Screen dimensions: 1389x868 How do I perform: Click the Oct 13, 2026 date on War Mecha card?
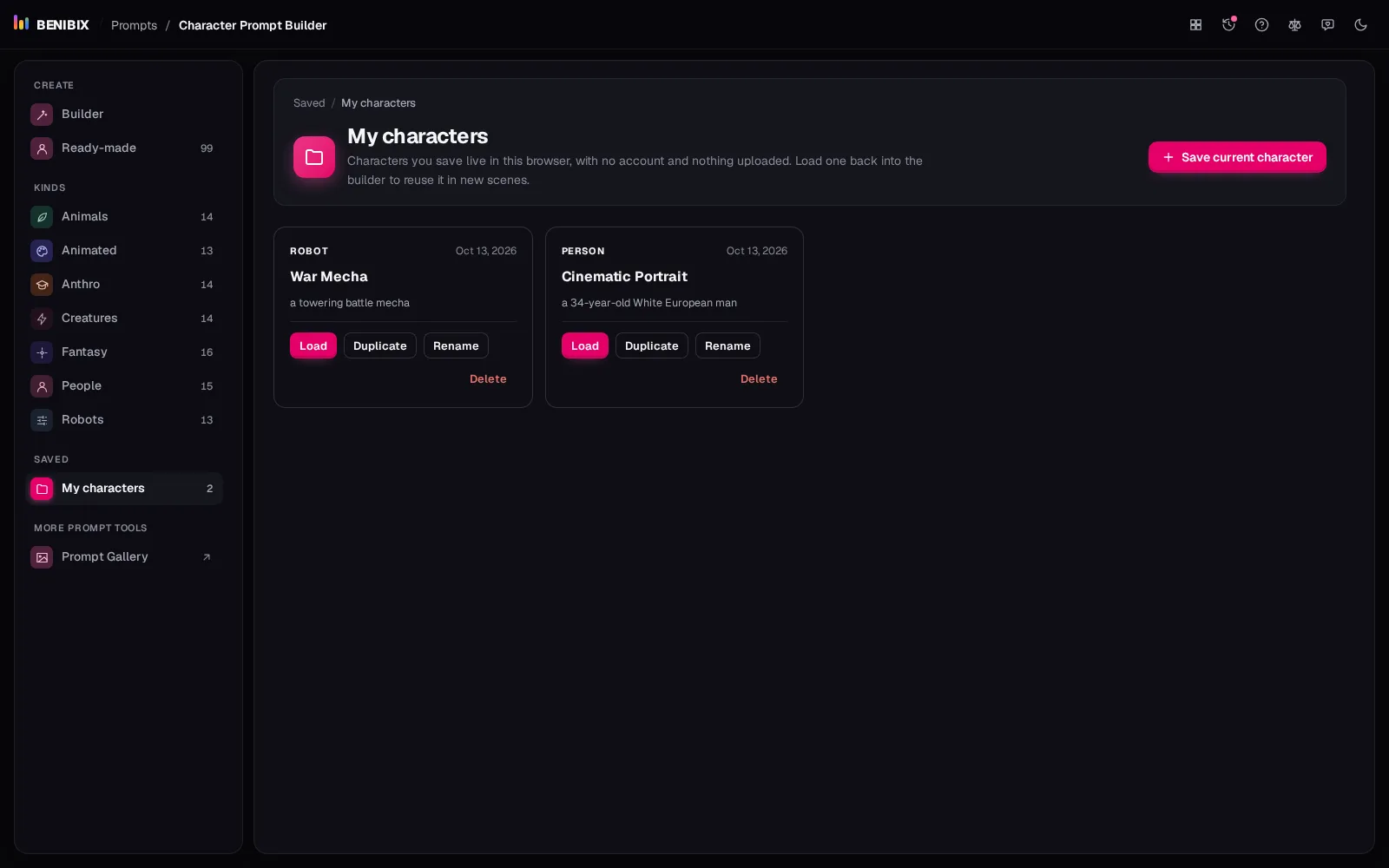[486, 251]
